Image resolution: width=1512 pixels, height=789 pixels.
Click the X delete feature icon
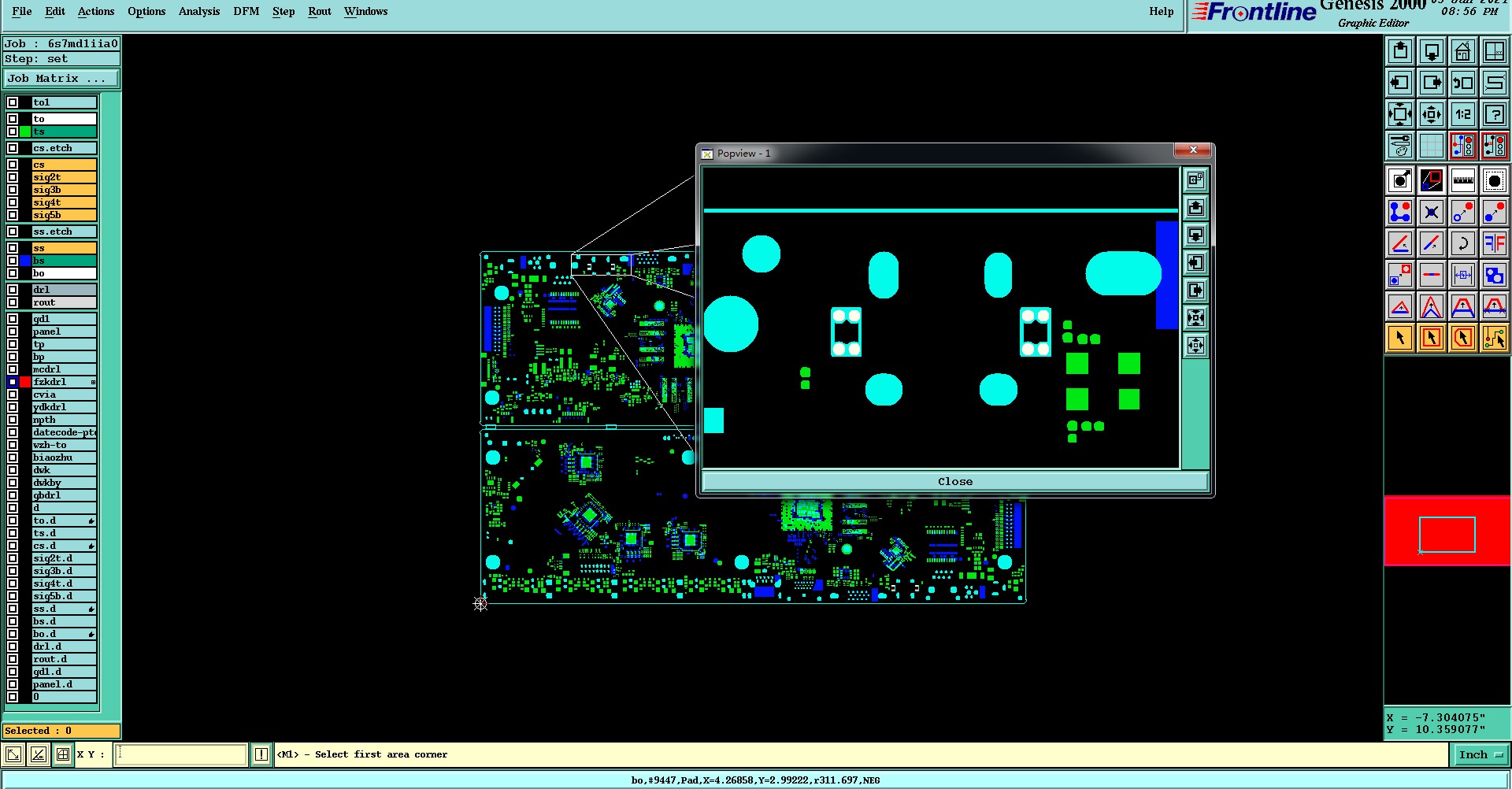tap(1432, 212)
